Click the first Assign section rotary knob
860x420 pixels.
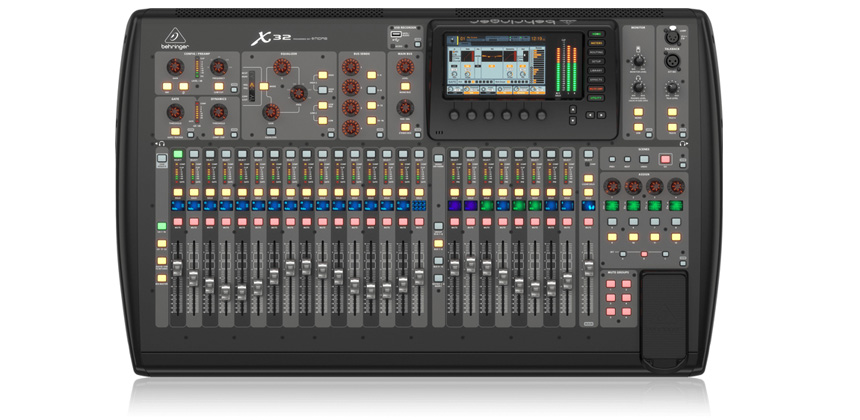tap(613, 186)
